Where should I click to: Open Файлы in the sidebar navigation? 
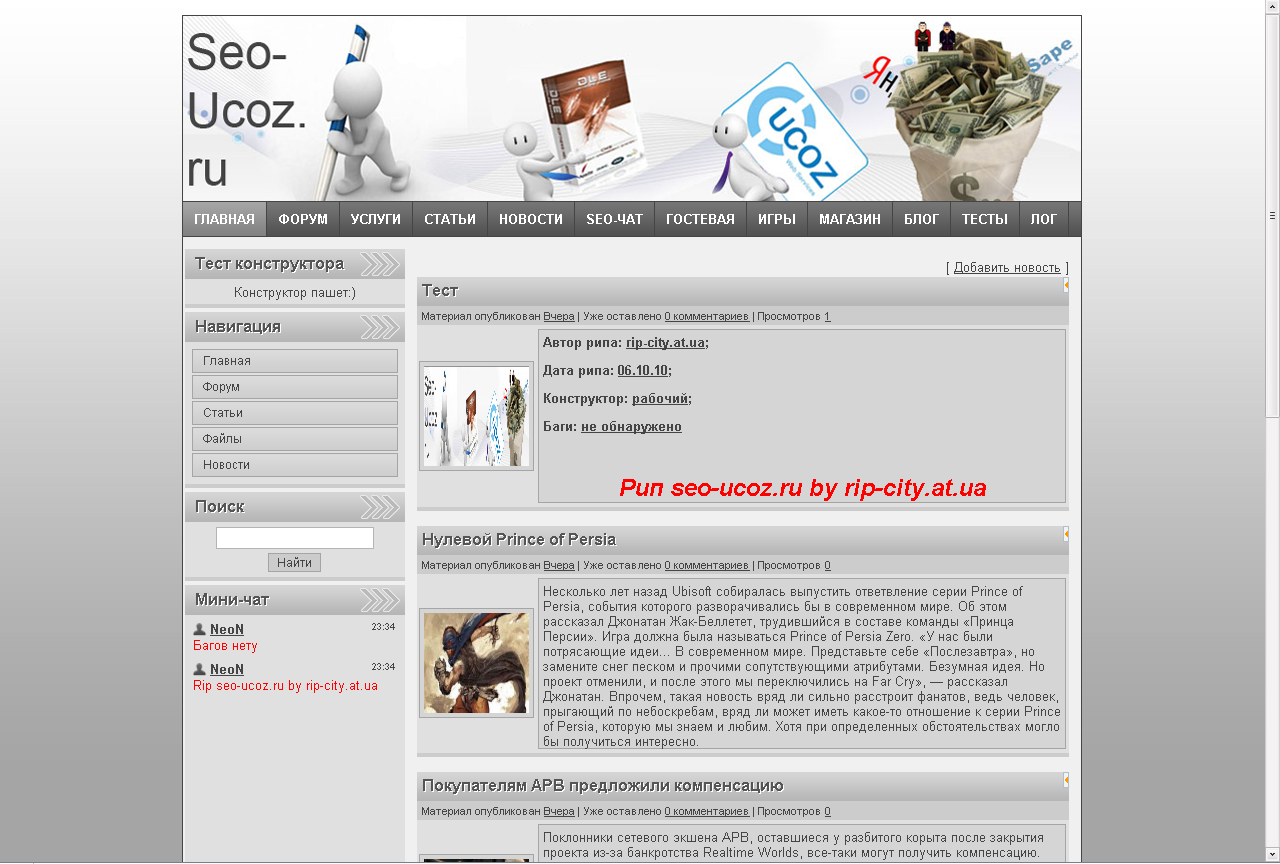pyautogui.click(x=295, y=439)
